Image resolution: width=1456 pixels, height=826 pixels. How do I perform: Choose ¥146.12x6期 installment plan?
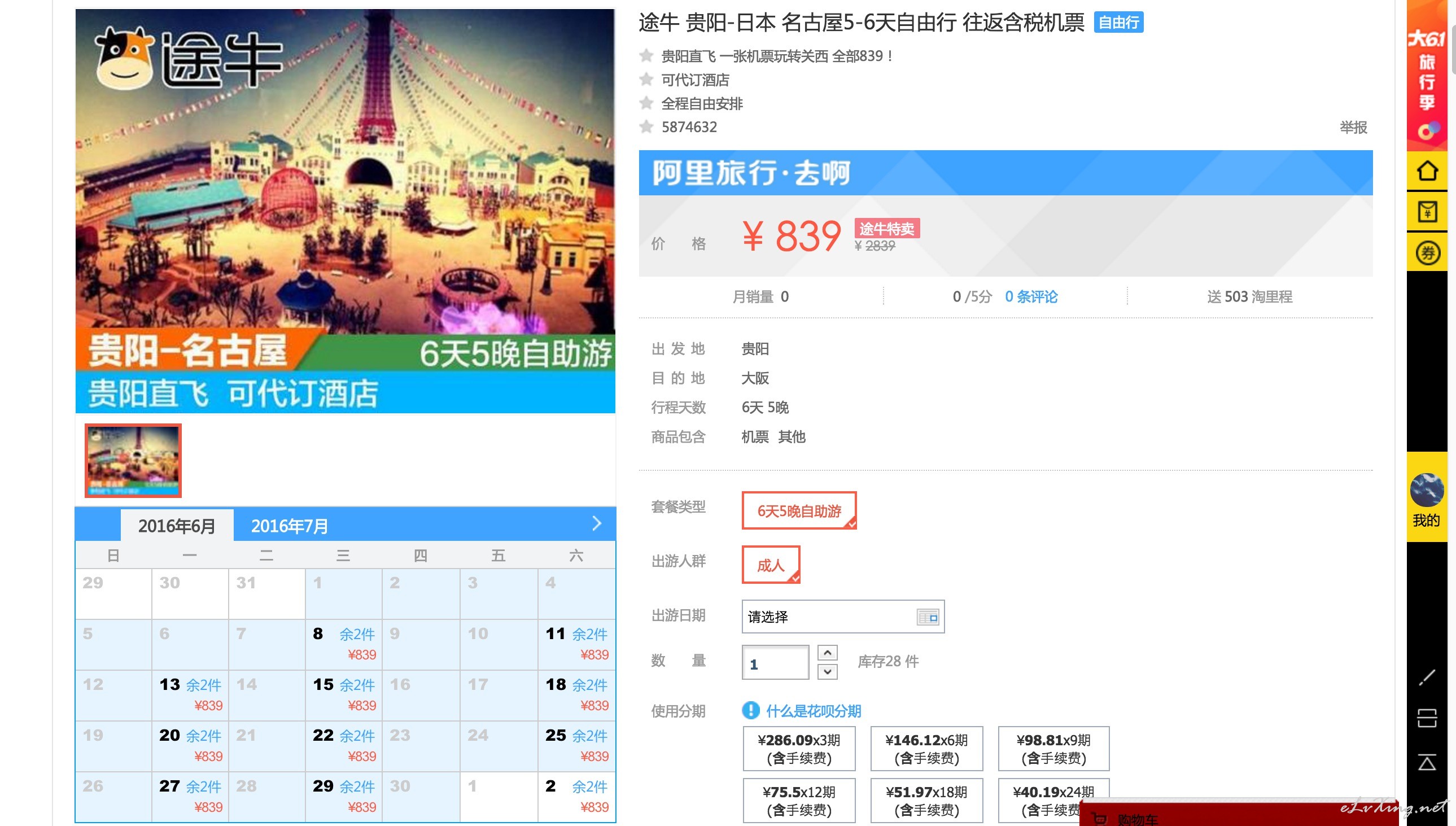coord(927,749)
